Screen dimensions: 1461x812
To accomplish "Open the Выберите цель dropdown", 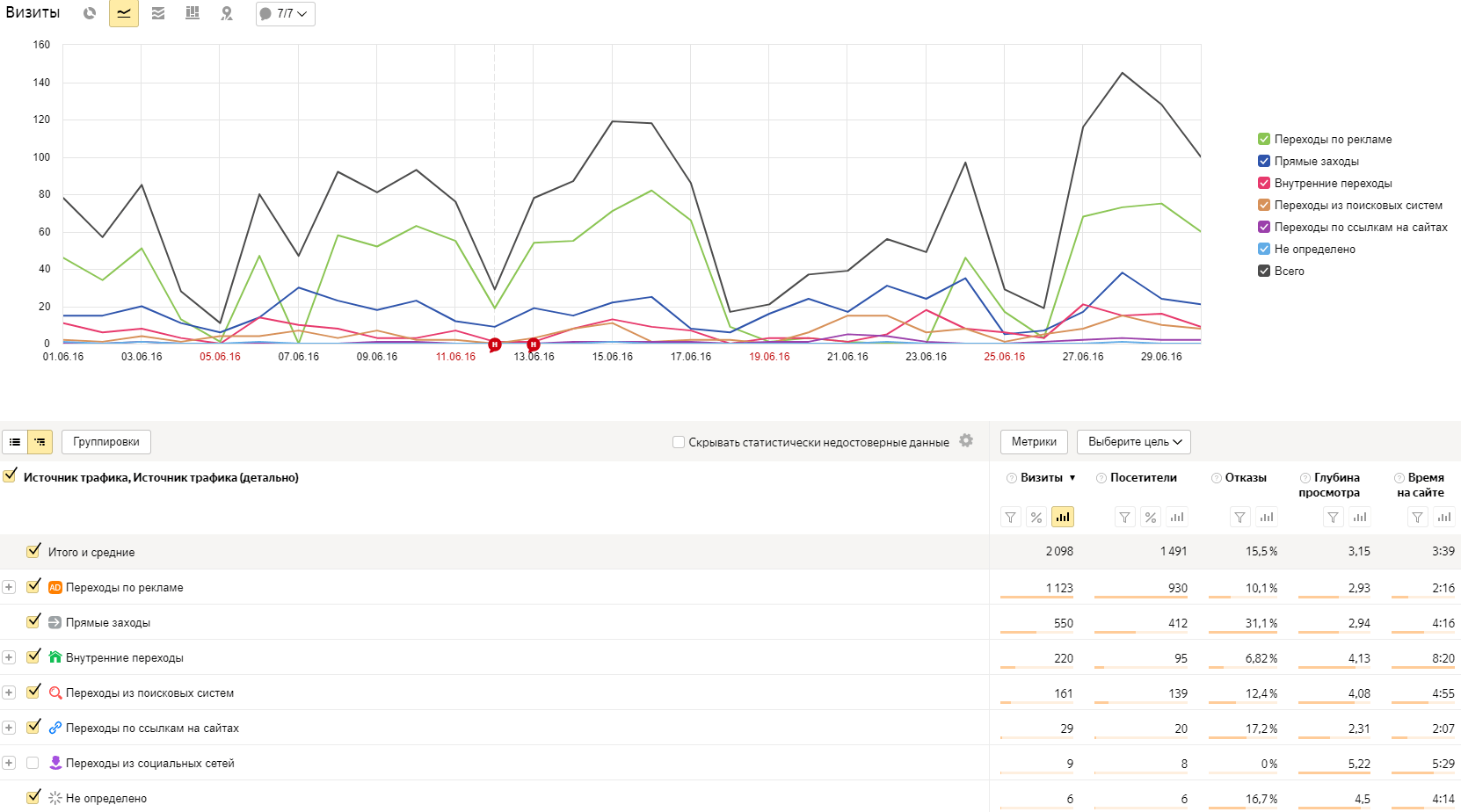I will click(1133, 442).
